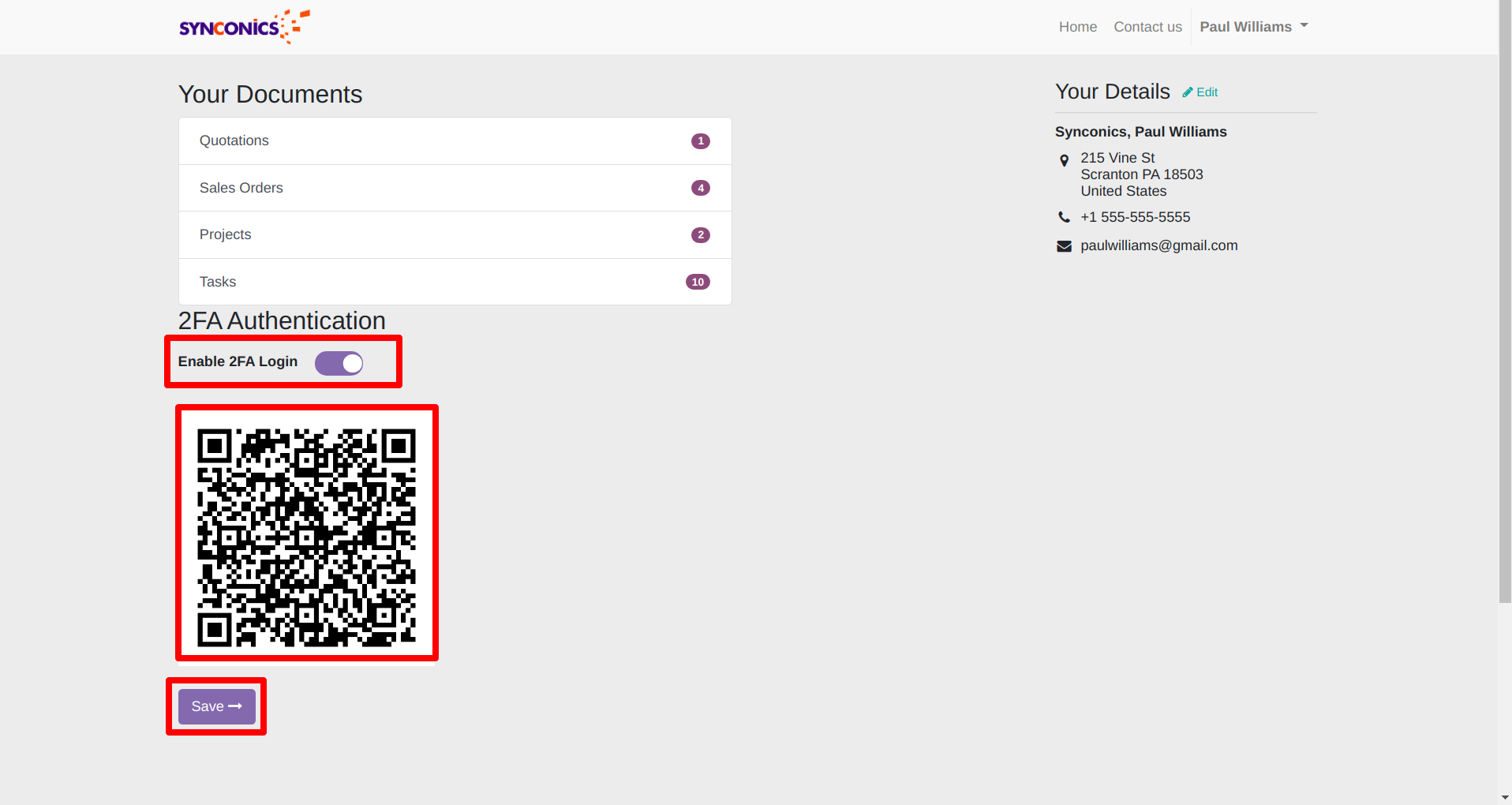1512x805 pixels.
Task: Click the 2FA QR code image
Action: pyautogui.click(x=306, y=537)
